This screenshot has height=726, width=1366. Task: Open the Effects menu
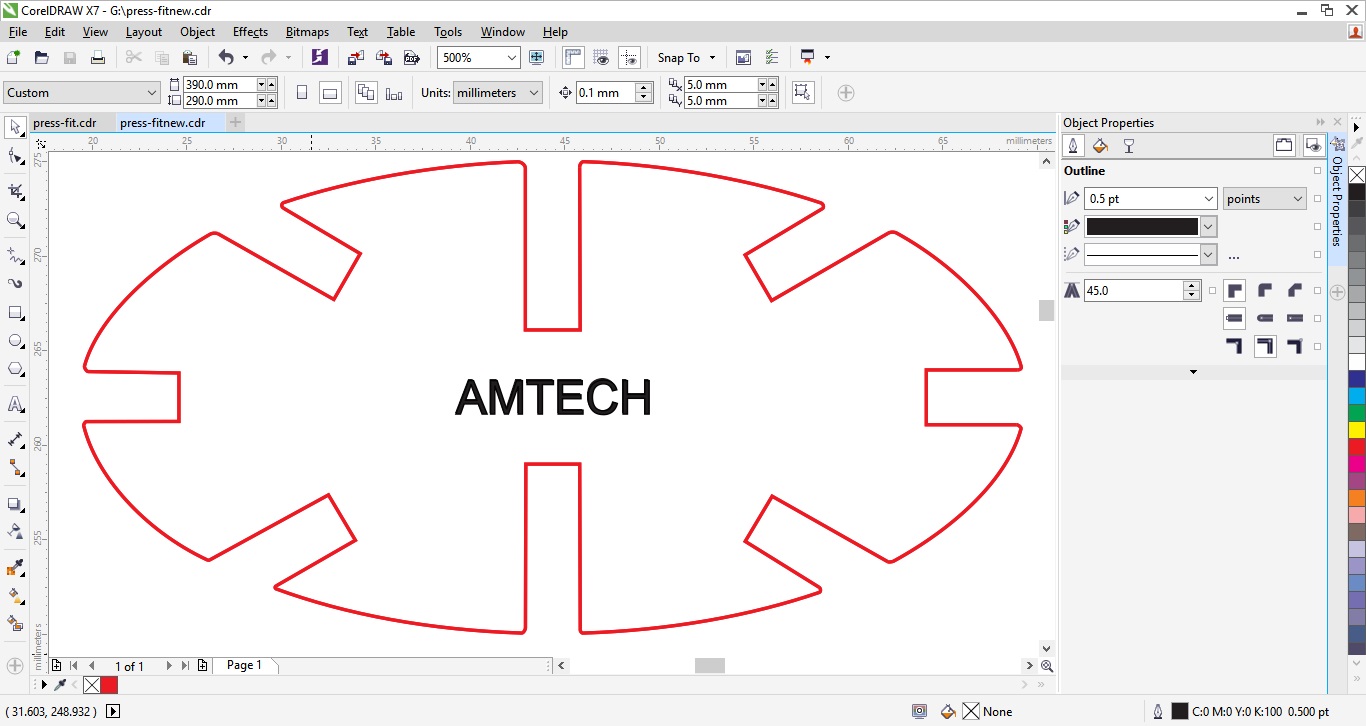[250, 31]
